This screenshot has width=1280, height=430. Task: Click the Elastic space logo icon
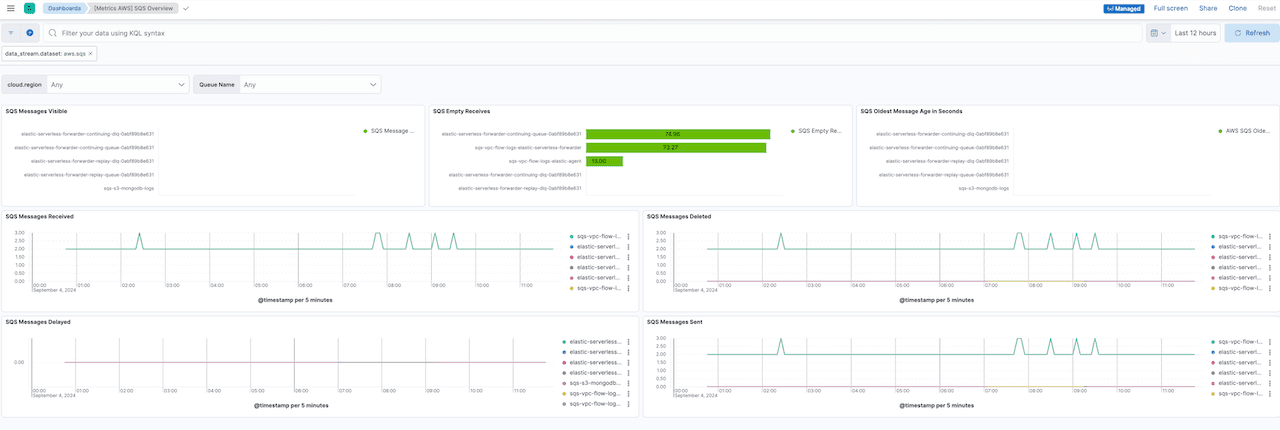click(30, 8)
